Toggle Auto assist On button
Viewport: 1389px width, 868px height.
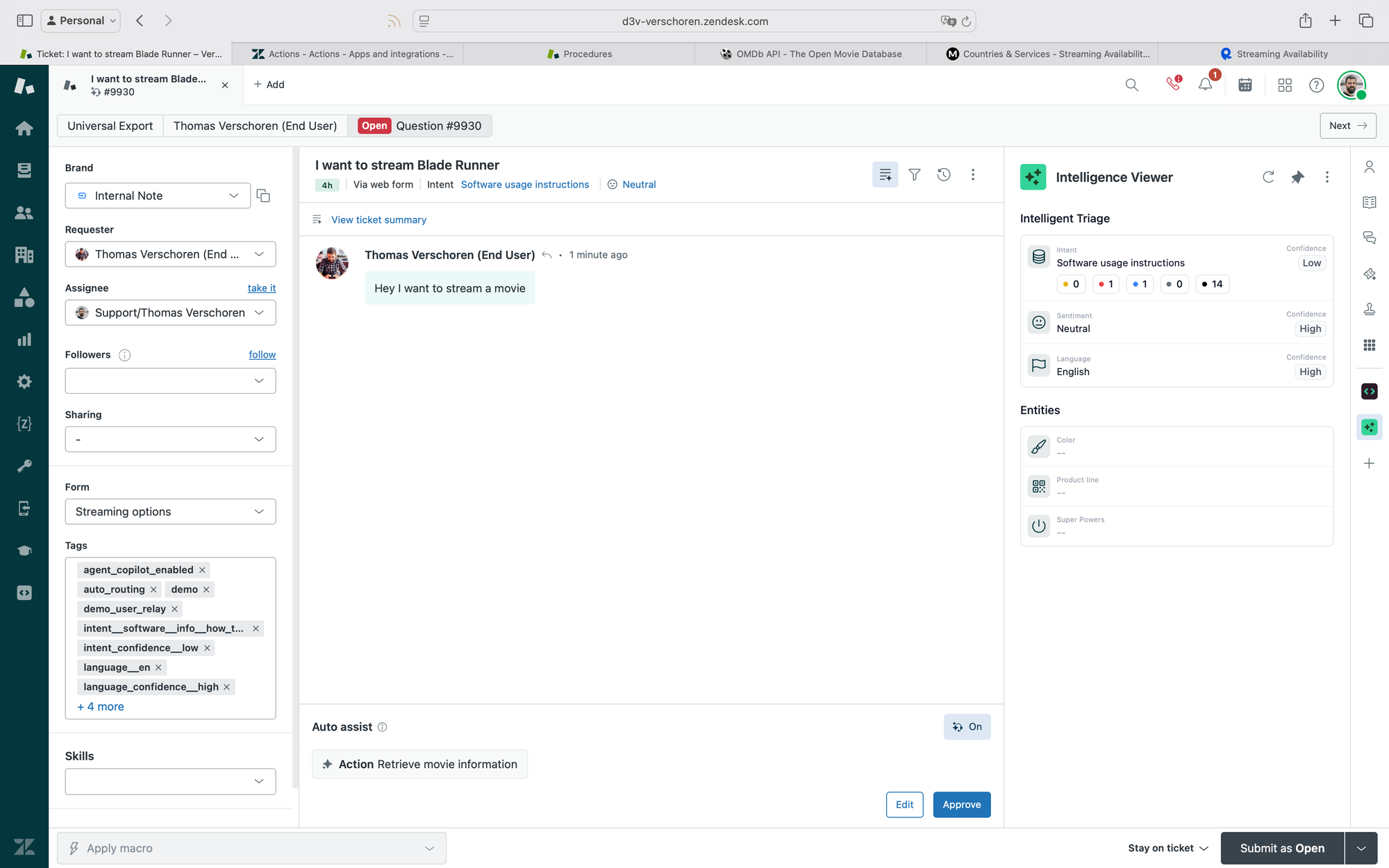967,726
